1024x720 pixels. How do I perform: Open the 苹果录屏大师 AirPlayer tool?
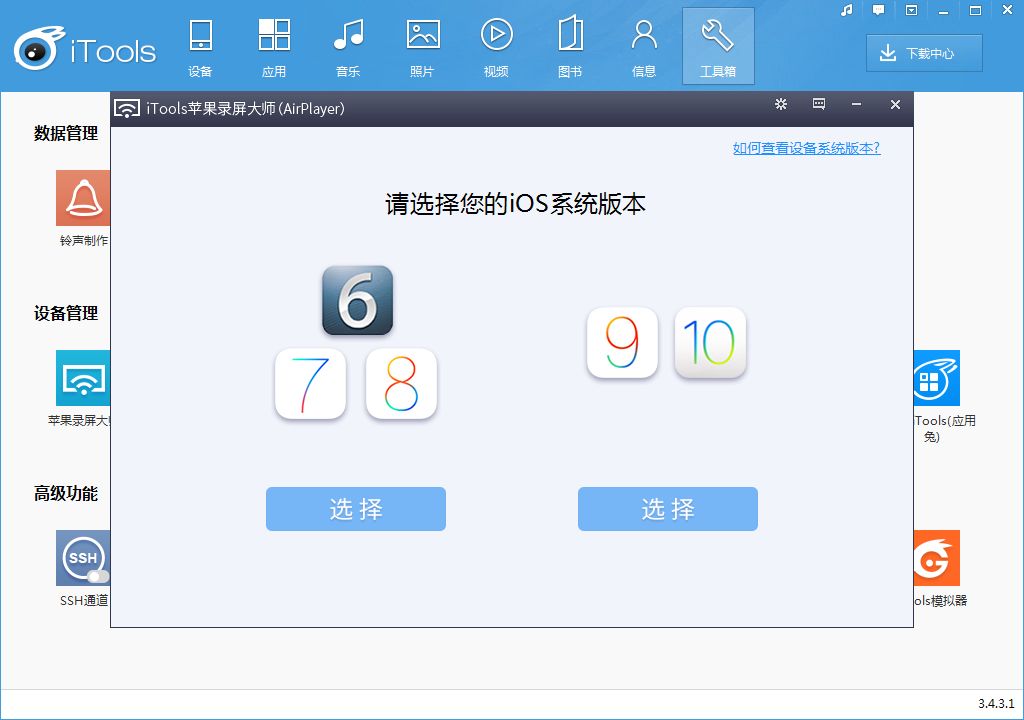tap(84, 380)
